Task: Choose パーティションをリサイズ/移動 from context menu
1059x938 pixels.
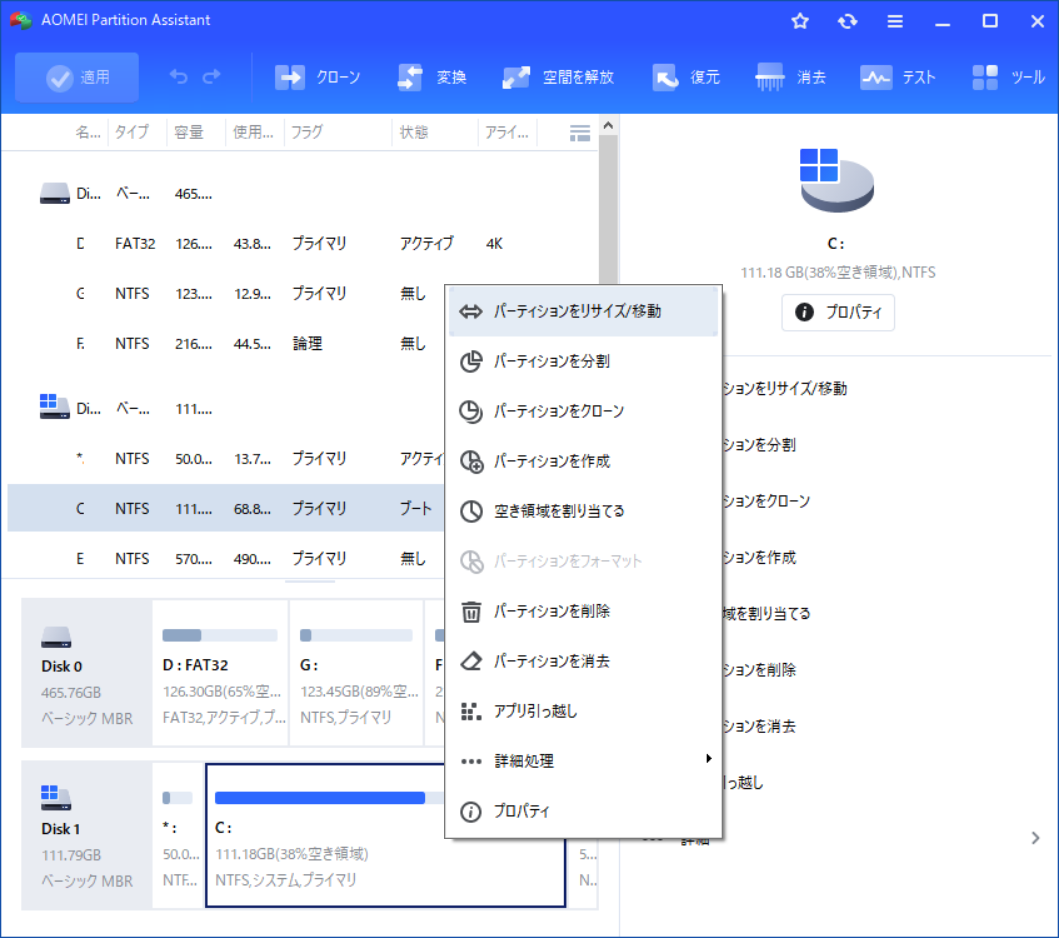Action: pos(584,311)
